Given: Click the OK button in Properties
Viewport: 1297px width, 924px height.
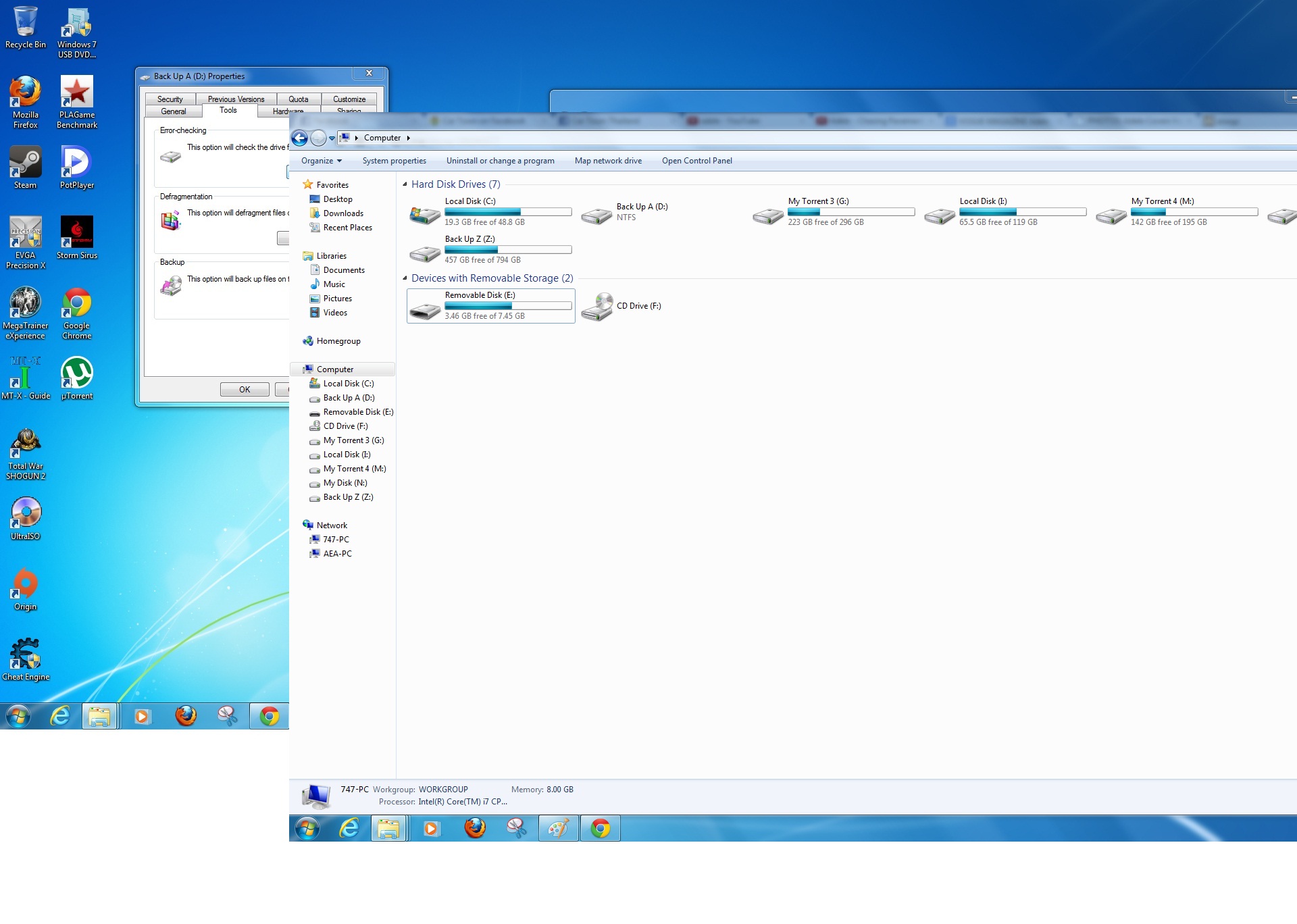Looking at the screenshot, I should coord(245,390).
